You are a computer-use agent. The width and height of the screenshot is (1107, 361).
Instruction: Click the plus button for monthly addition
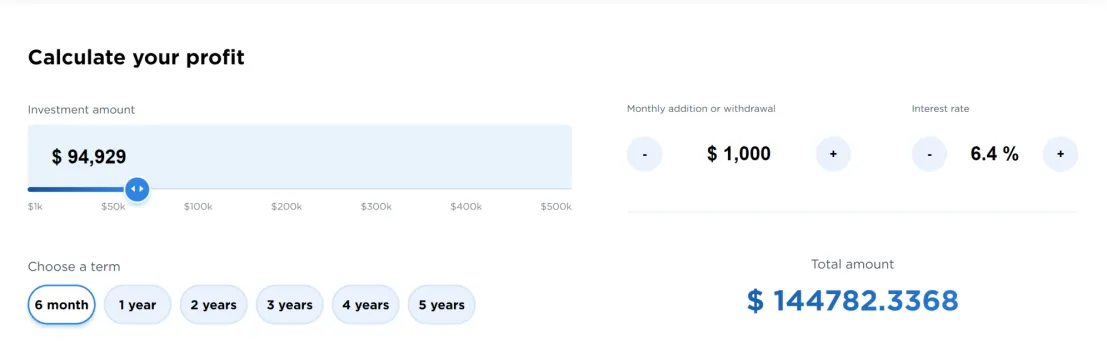(833, 154)
